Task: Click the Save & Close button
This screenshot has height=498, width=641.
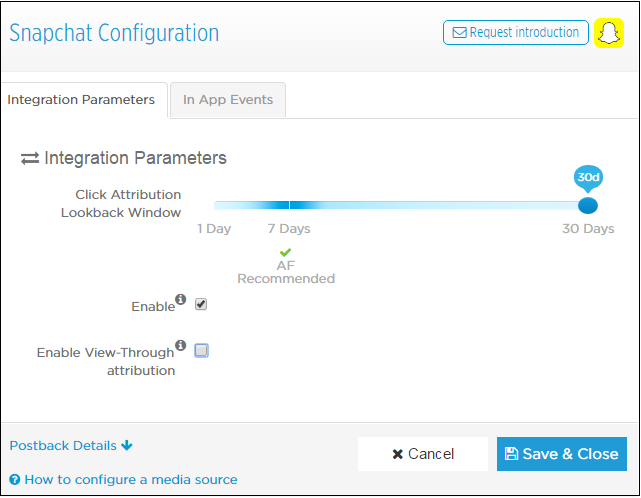Action: point(562,454)
